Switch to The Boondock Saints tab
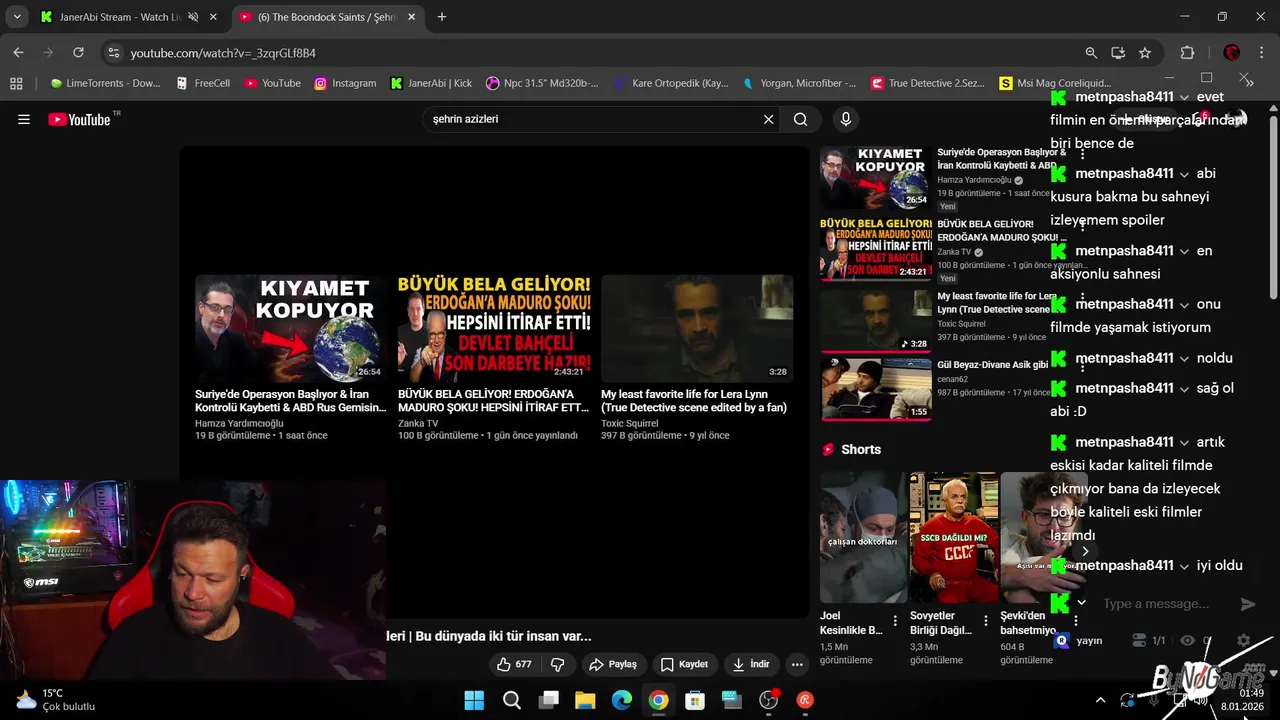1280x720 pixels. coord(327,17)
